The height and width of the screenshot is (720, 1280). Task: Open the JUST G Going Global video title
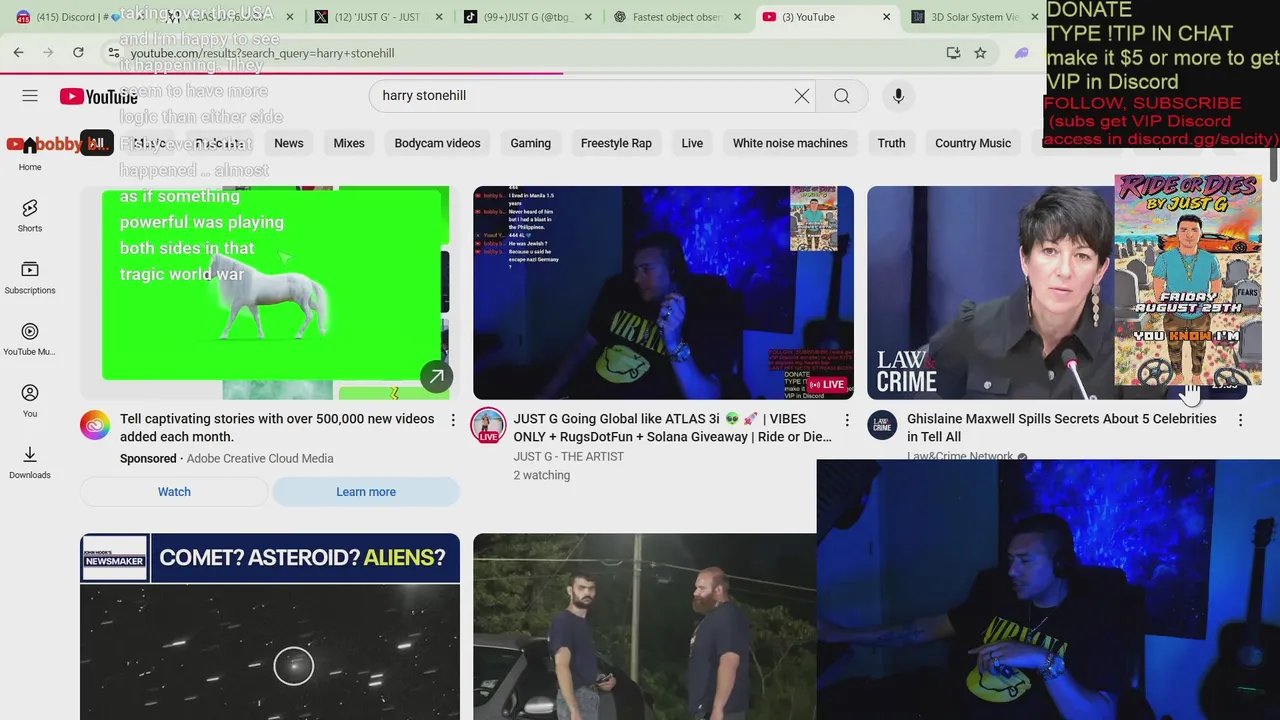pos(673,428)
